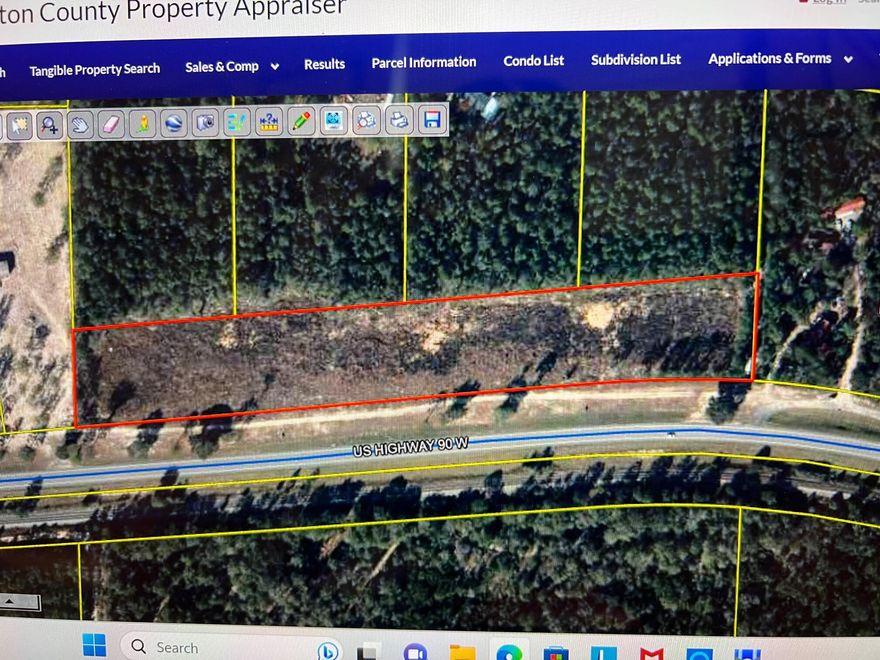880x660 pixels.
Task: Choose the eraser tool
Action: pyautogui.click(x=112, y=122)
